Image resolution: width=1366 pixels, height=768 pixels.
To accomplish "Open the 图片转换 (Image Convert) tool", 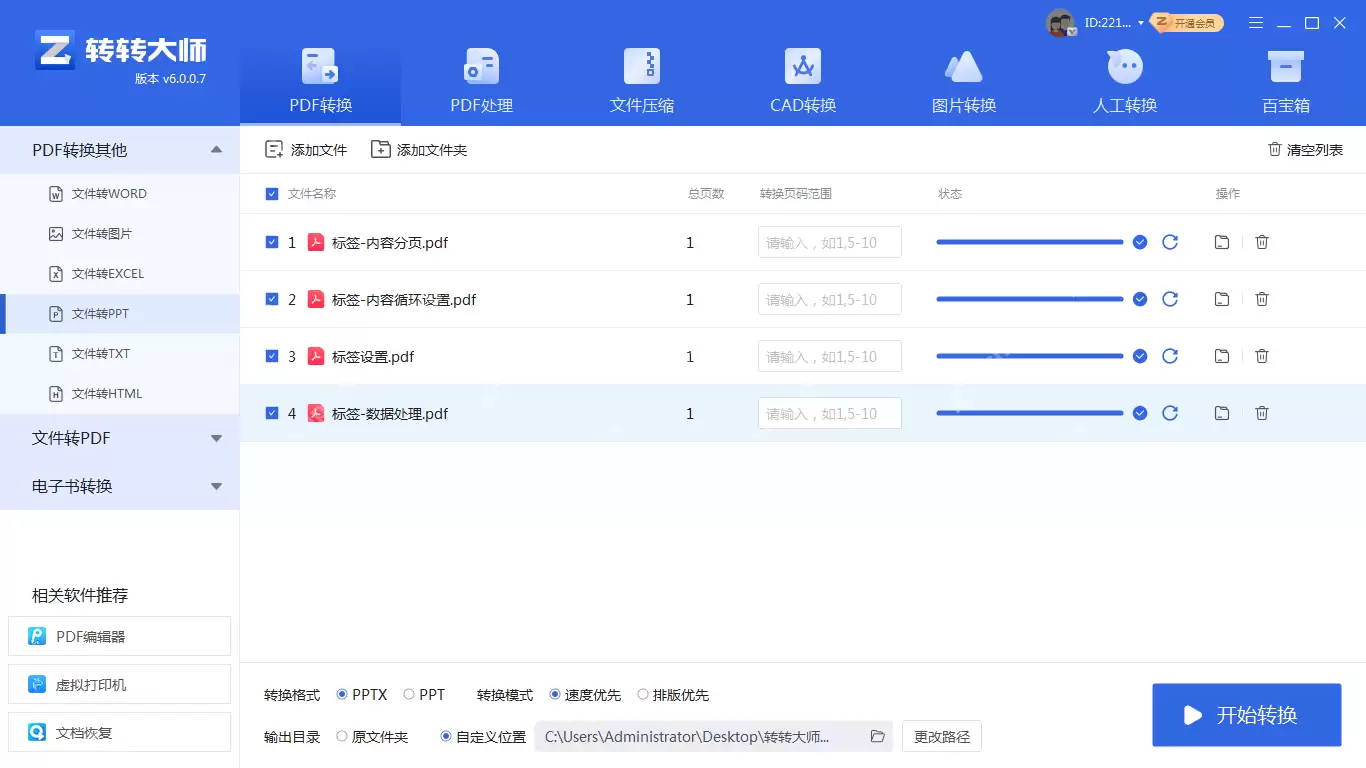I will point(963,80).
